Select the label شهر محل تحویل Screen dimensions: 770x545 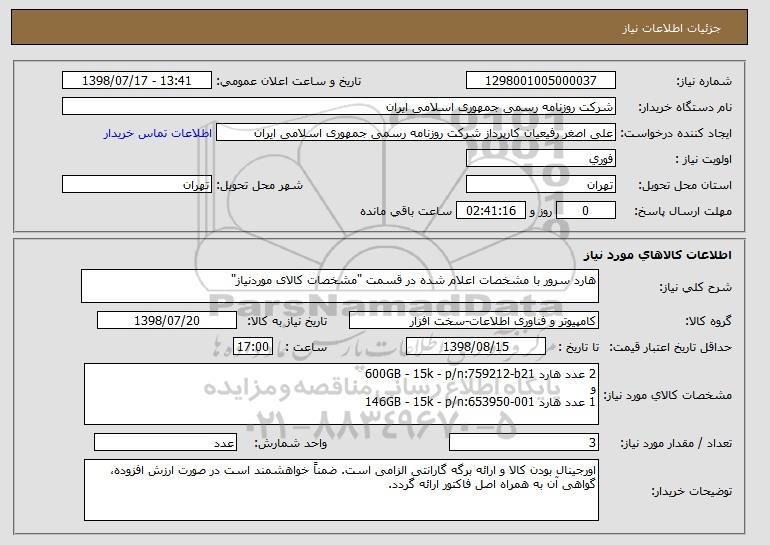click(x=260, y=186)
